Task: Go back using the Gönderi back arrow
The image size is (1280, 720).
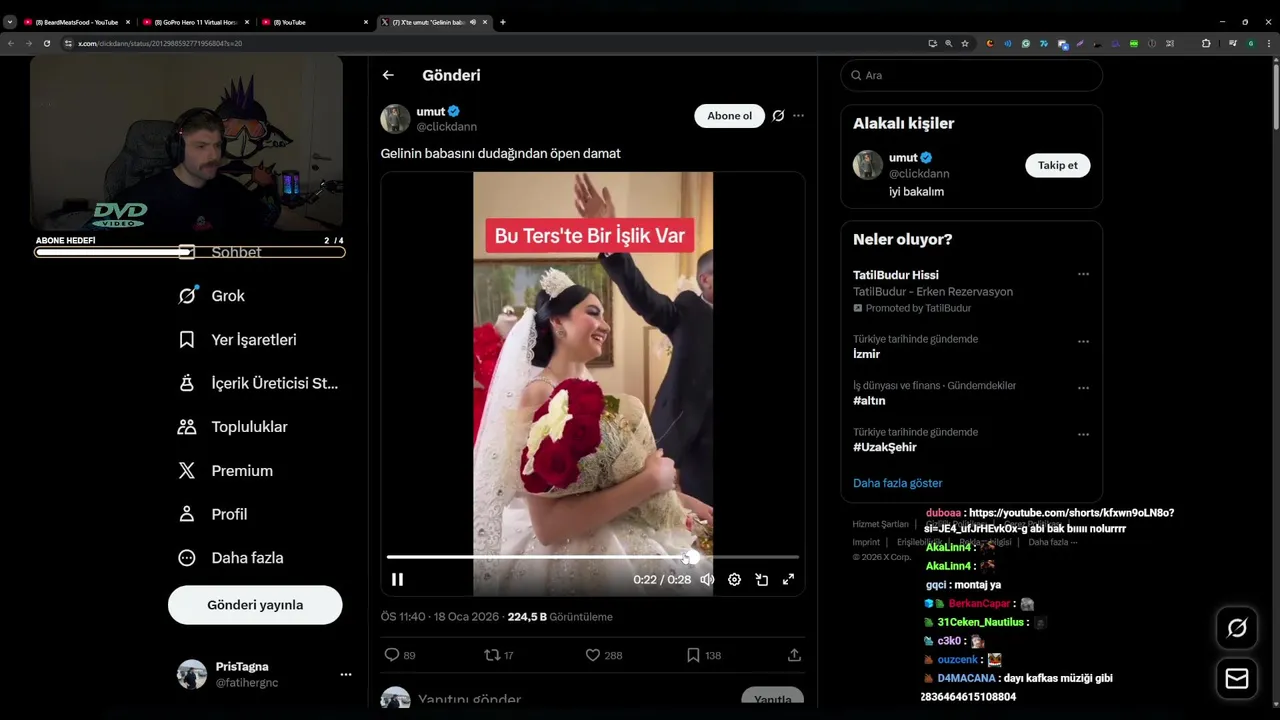Action: click(x=388, y=75)
